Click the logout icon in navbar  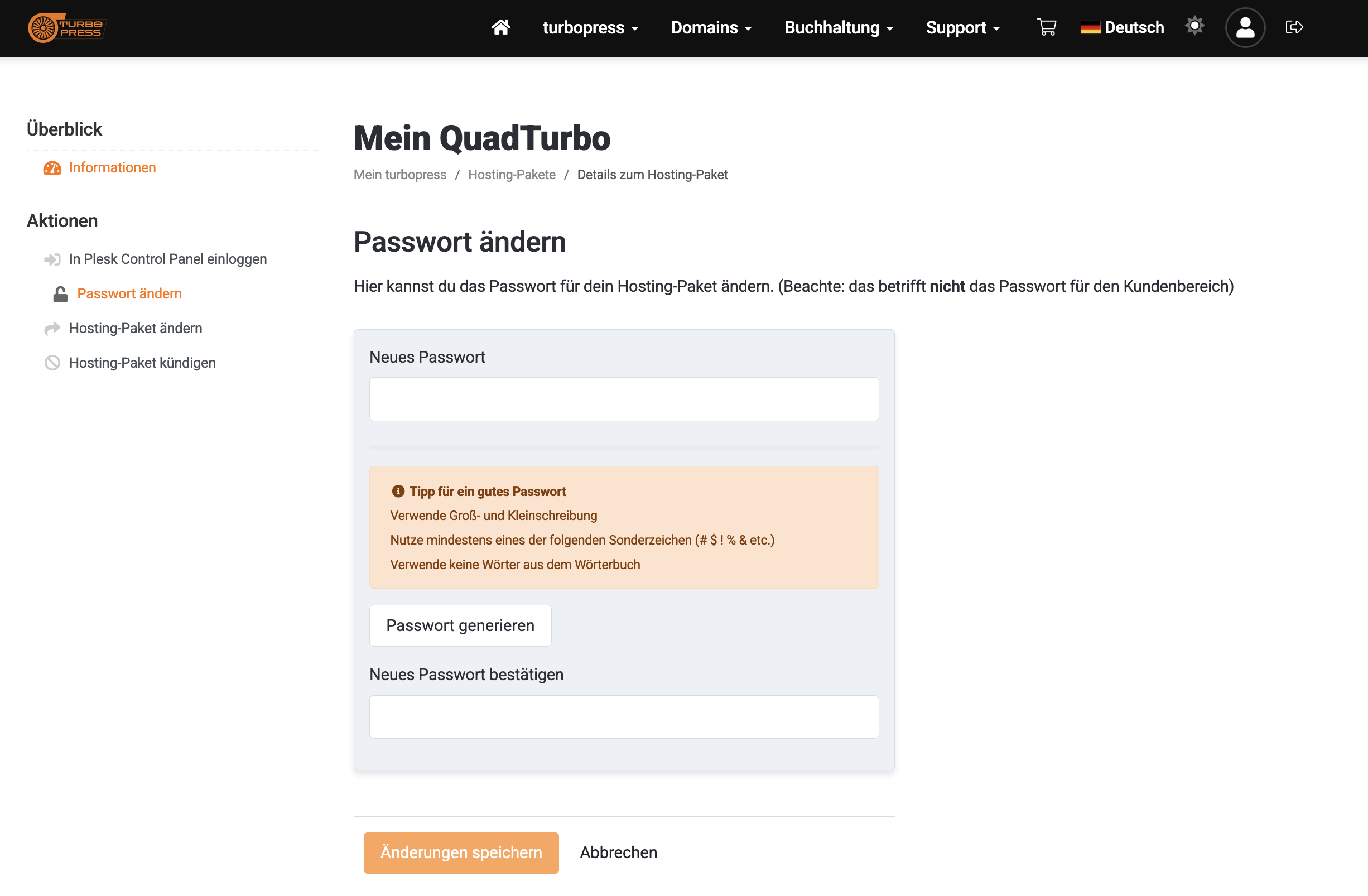pyautogui.click(x=1294, y=27)
